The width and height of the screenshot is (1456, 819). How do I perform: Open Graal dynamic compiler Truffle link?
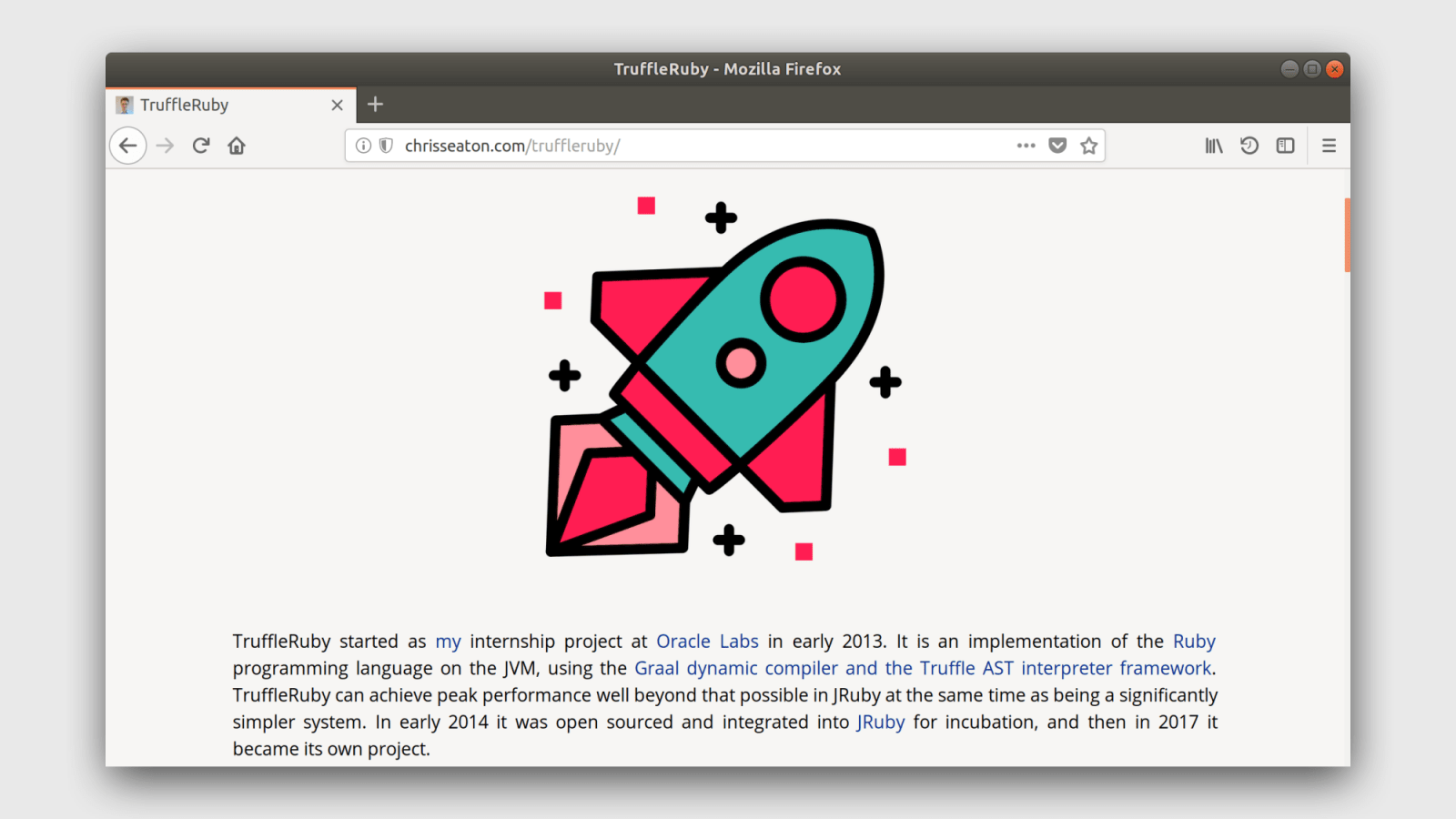click(x=923, y=668)
